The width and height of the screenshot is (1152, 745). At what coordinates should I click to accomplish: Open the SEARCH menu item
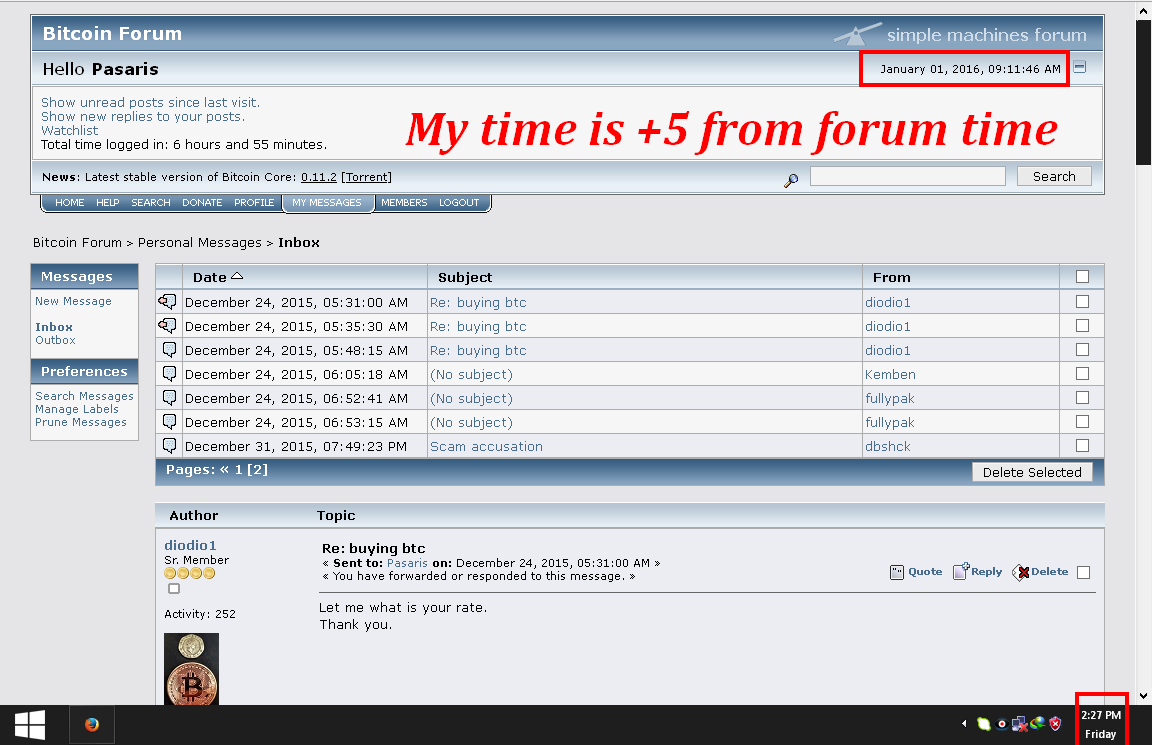(151, 203)
